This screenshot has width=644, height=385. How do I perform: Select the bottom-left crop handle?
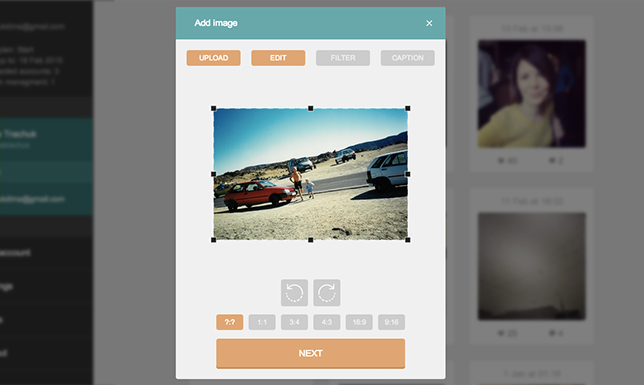click(x=214, y=240)
